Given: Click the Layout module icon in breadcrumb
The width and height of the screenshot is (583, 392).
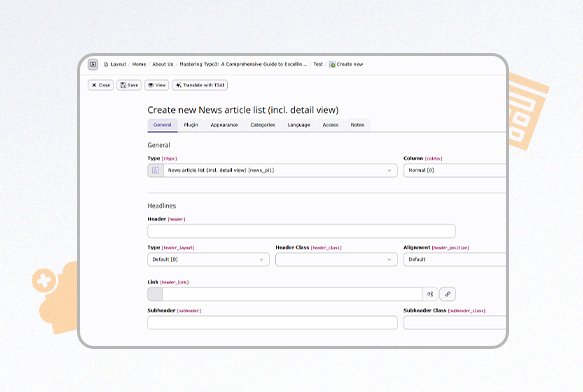Looking at the screenshot, I should pos(106,64).
